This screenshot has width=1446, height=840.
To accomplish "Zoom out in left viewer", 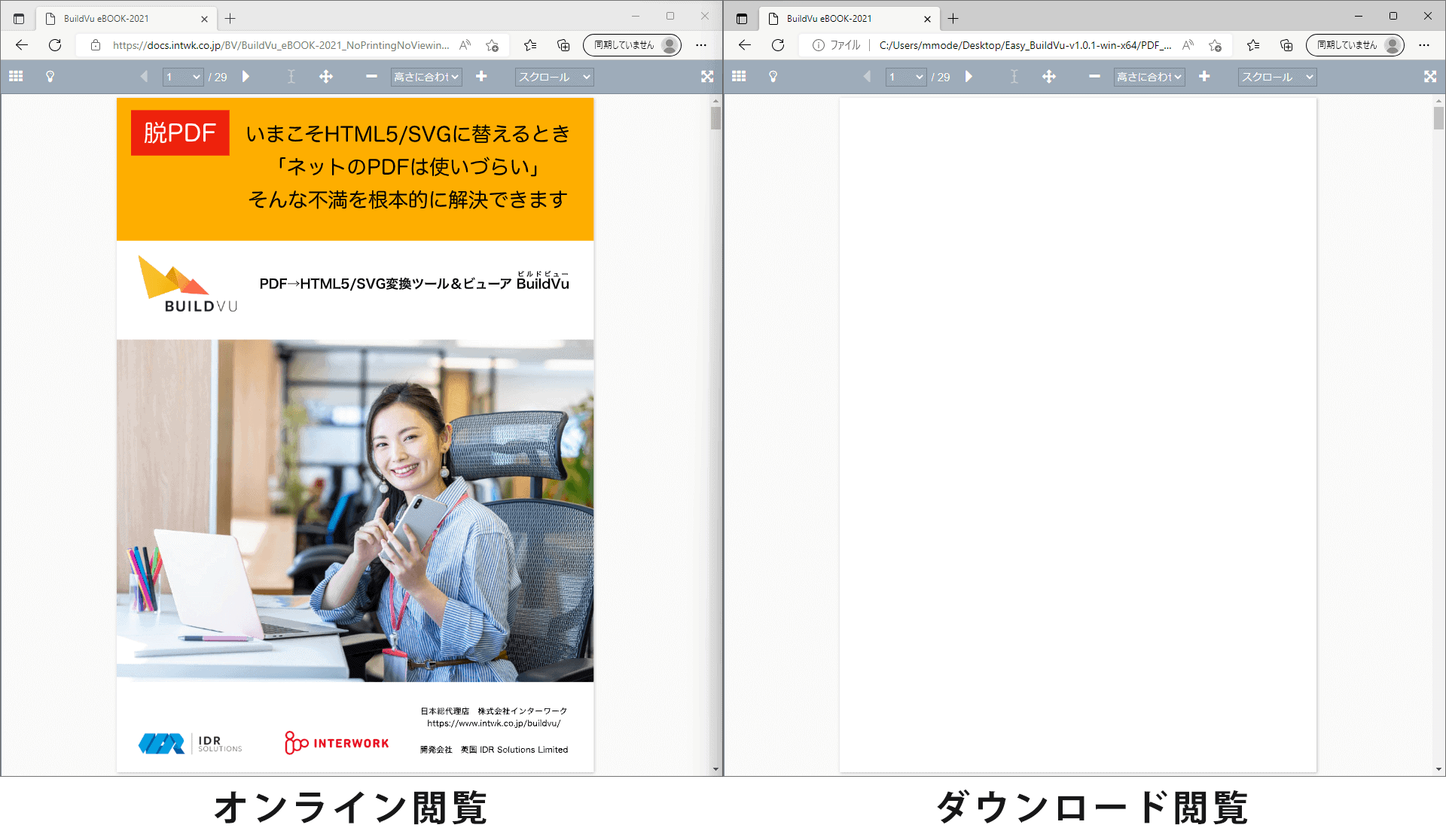I will (x=371, y=76).
